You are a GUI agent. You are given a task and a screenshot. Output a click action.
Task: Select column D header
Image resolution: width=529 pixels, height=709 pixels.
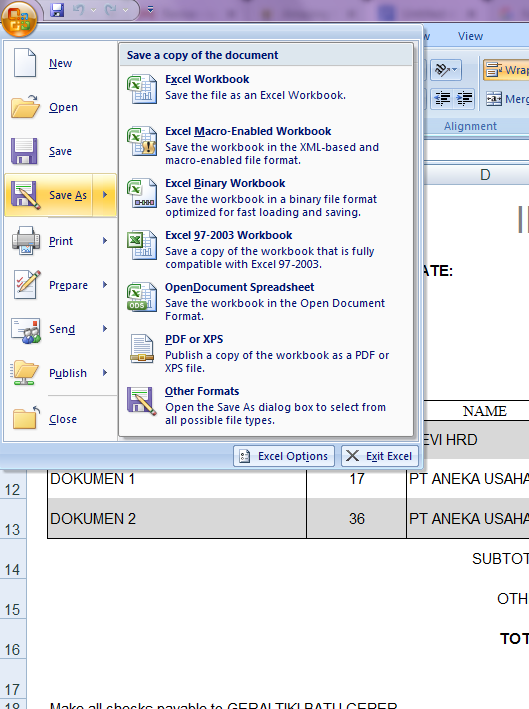pyautogui.click(x=484, y=175)
